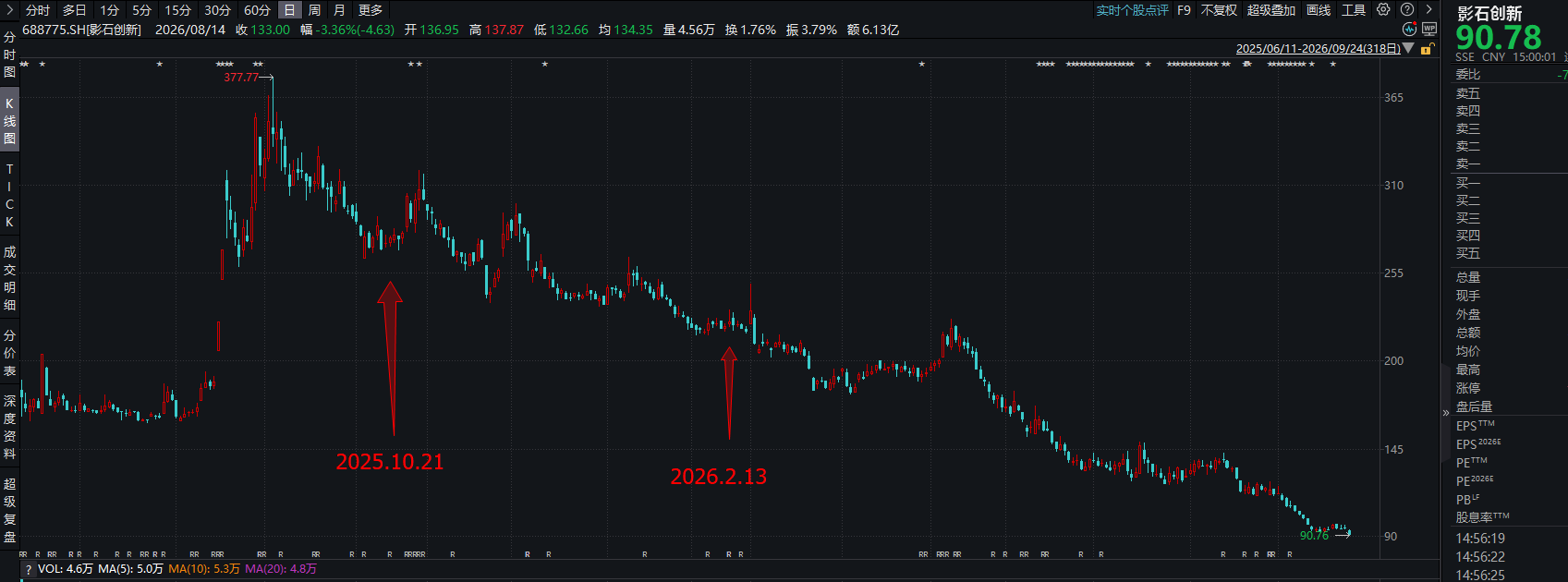
Task: Open the 超级复盘 side tab
Action: 9,510
